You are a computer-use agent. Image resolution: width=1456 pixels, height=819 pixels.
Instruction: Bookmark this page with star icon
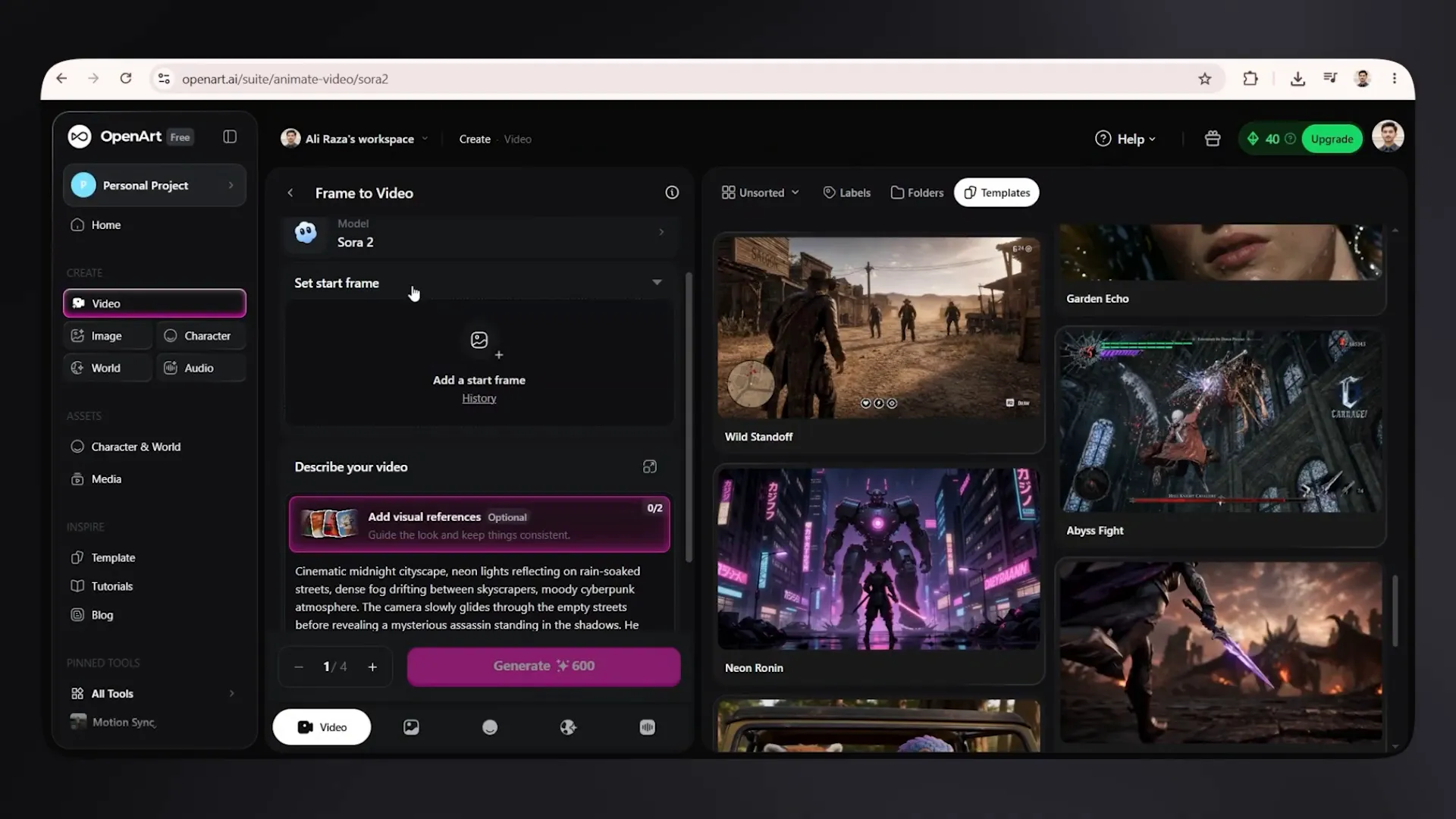point(1205,79)
